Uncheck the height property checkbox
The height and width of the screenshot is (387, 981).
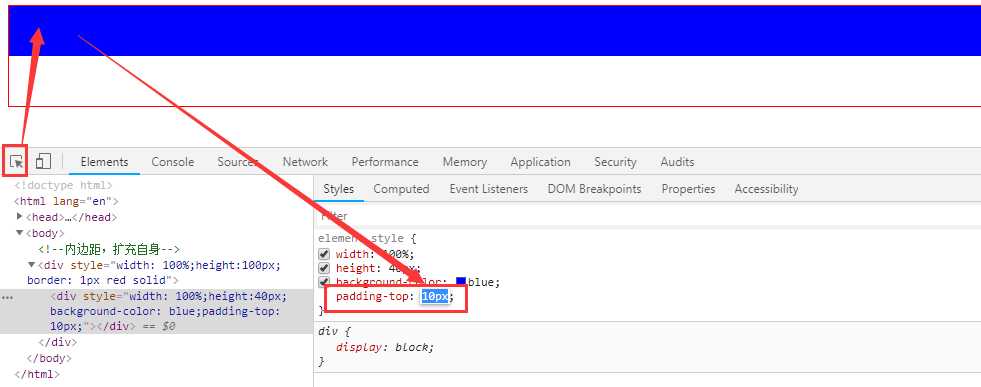click(x=324, y=268)
